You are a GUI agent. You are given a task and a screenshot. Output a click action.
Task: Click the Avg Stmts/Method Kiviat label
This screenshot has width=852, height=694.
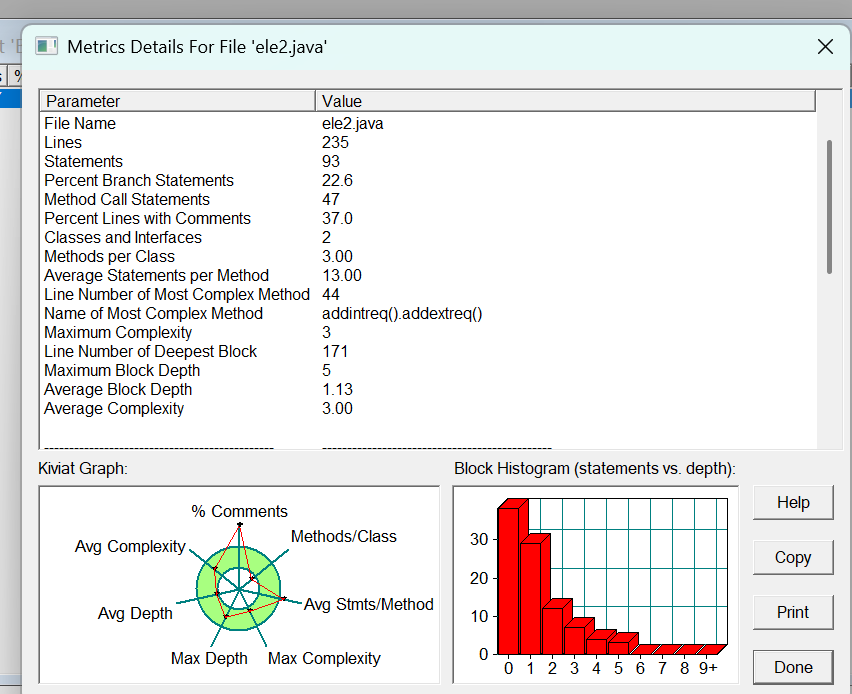tap(368, 604)
